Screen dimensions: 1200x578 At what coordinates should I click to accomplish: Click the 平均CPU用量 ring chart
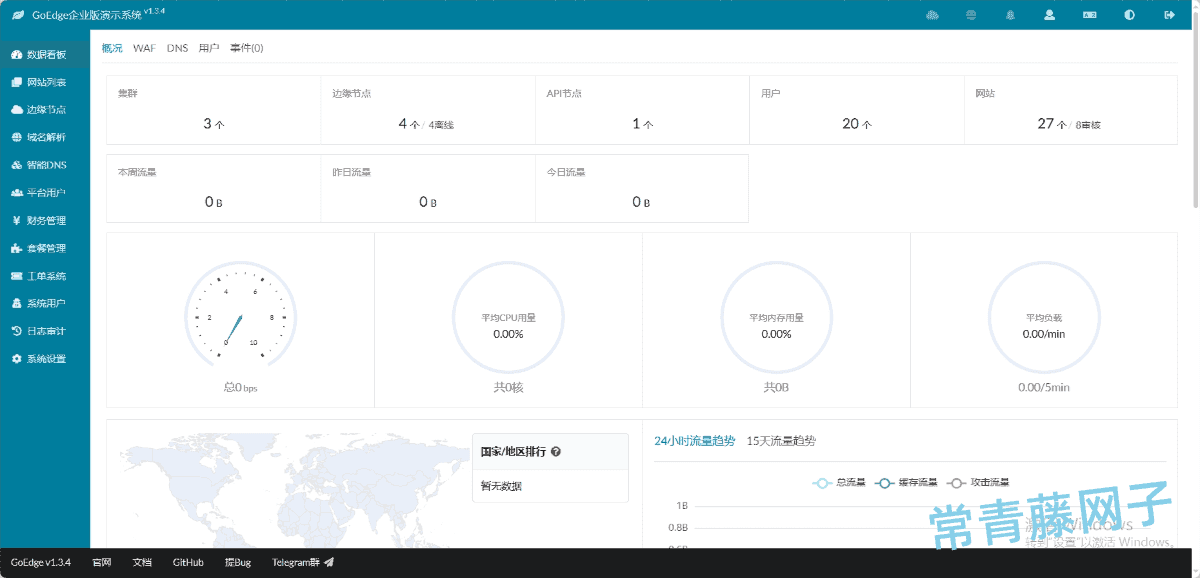(x=508, y=319)
